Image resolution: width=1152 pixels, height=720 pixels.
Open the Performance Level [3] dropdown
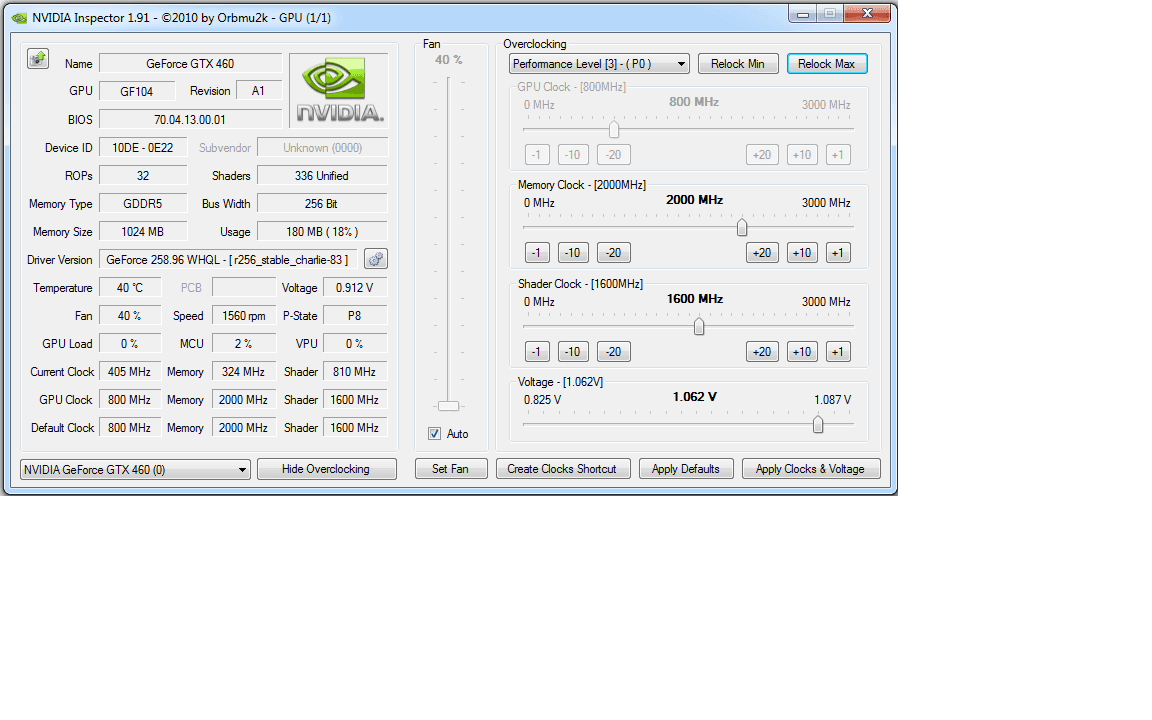(599, 64)
